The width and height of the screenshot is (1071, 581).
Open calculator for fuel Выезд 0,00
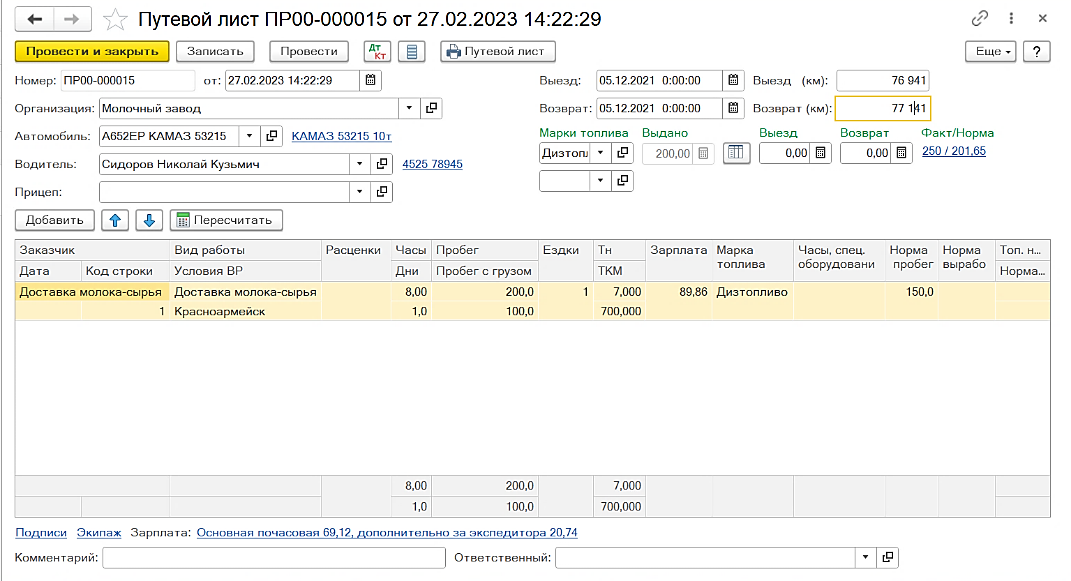pos(820,154)
